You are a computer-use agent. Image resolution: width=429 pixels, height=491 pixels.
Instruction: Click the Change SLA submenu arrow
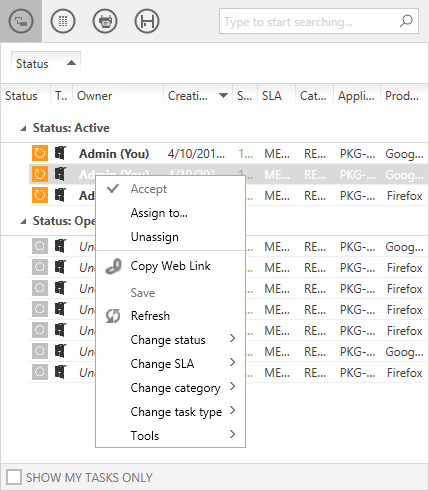coord(233,362)
